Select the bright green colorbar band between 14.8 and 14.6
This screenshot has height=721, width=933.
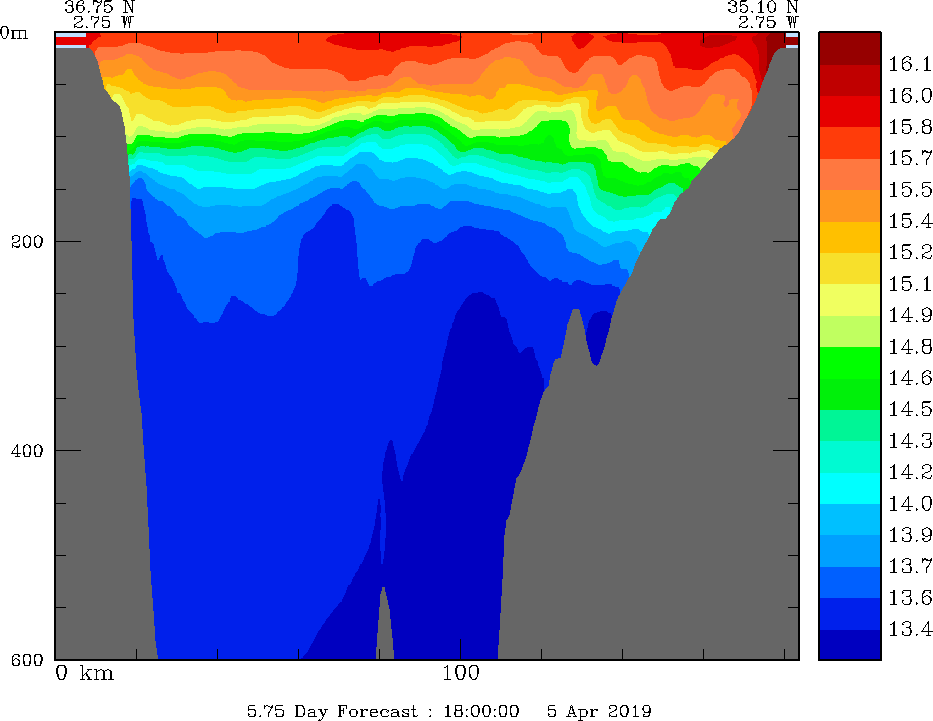tap(849, 363)
